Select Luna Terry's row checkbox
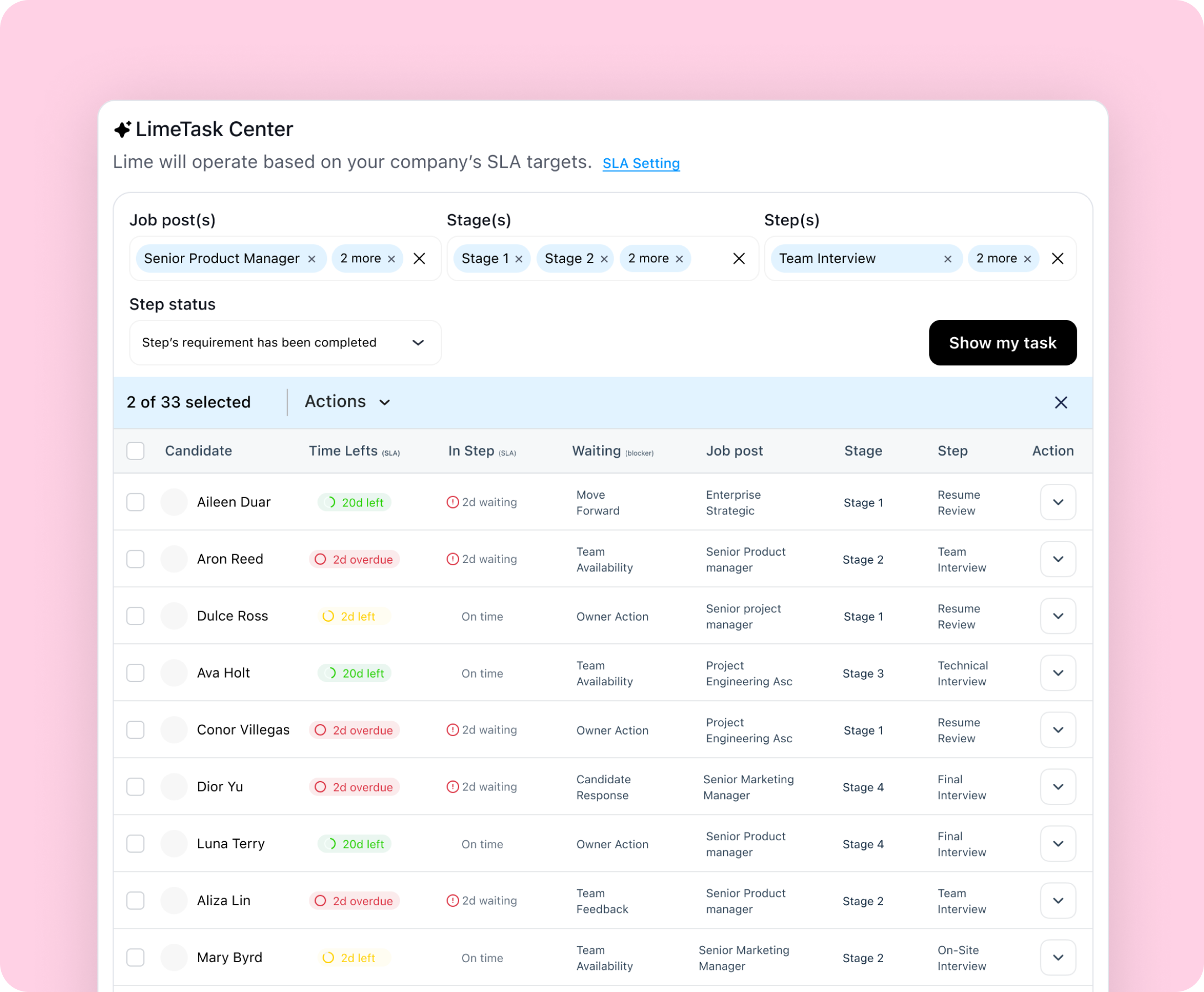Screen dimensions: 1204x992 pos(136,844)
